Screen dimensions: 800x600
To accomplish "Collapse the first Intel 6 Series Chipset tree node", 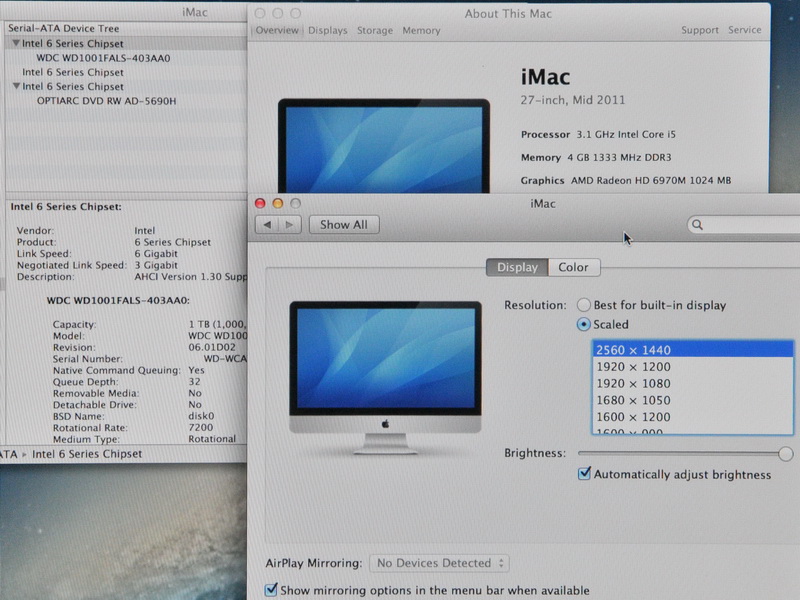I will click(16, 43).
